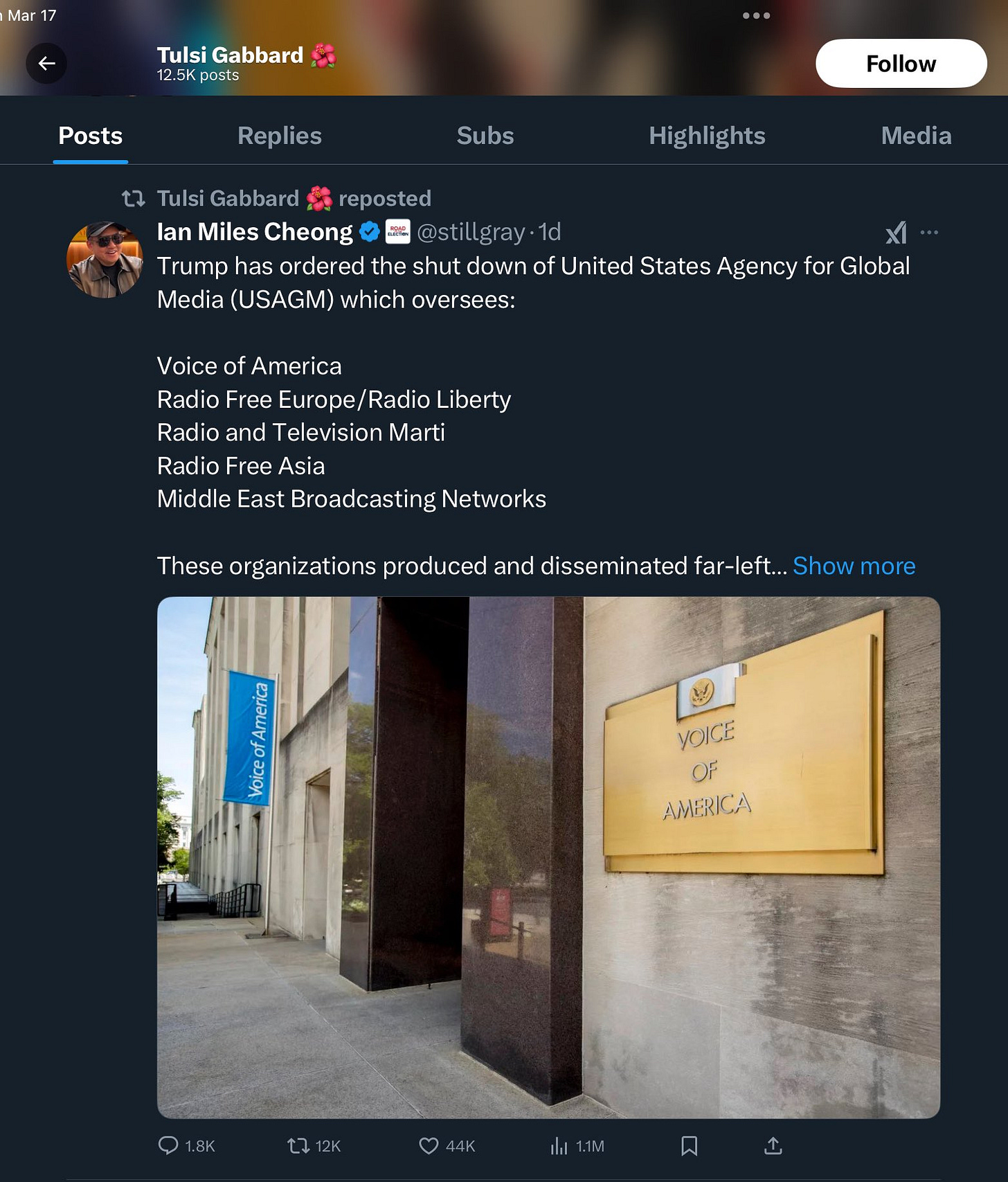Open the Media tab
1008x1182 pixels.
tap(916, 136)
